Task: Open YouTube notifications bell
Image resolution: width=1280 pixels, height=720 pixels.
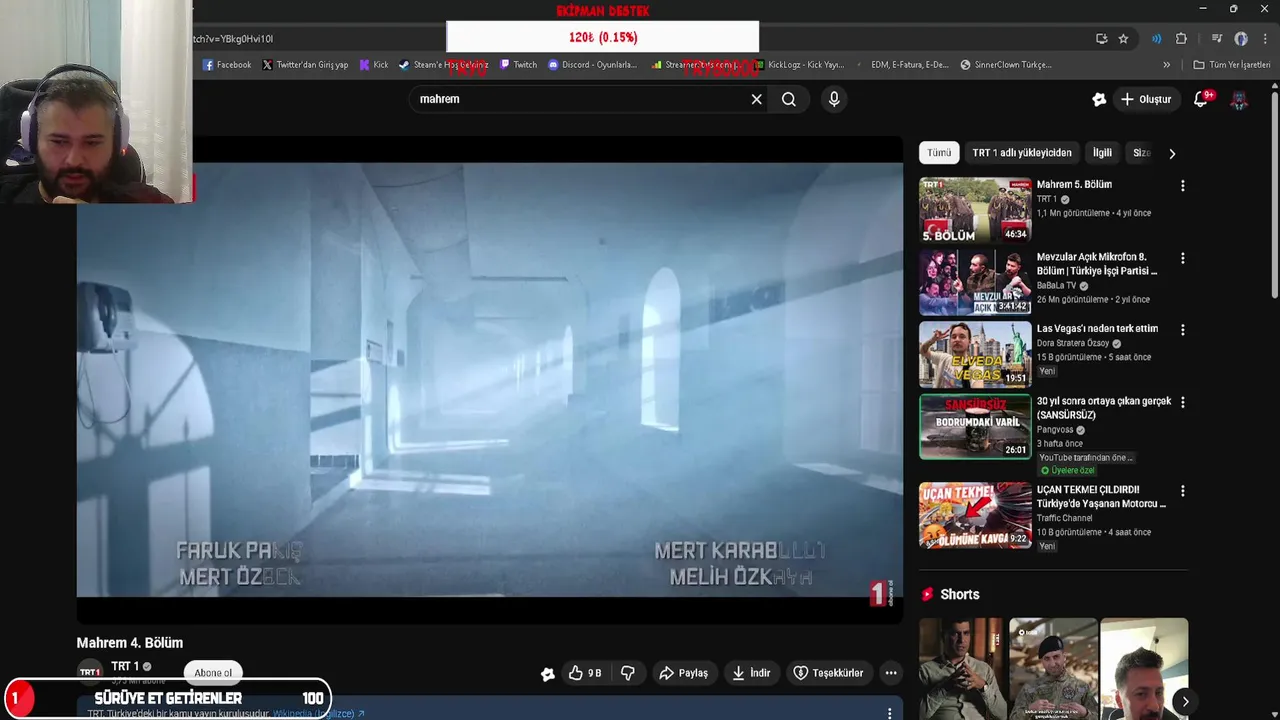Action: (x=1202, y=99)
